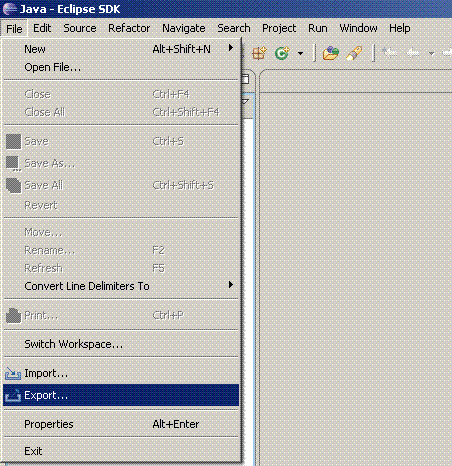This screenshot has height=466, width=452.
Task: Open the view menu triangle on left panel
Action: (x=246, y=101)
